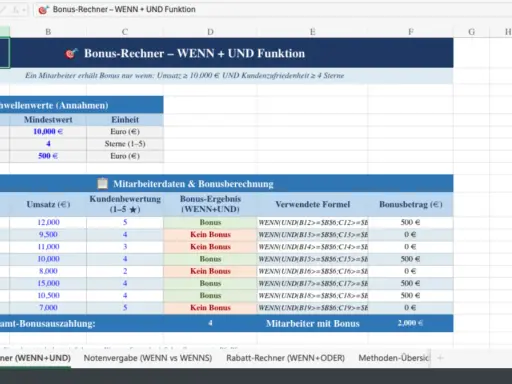Select column B header
Viewport: 512px width, 384px height.
(x=48, y=32)
